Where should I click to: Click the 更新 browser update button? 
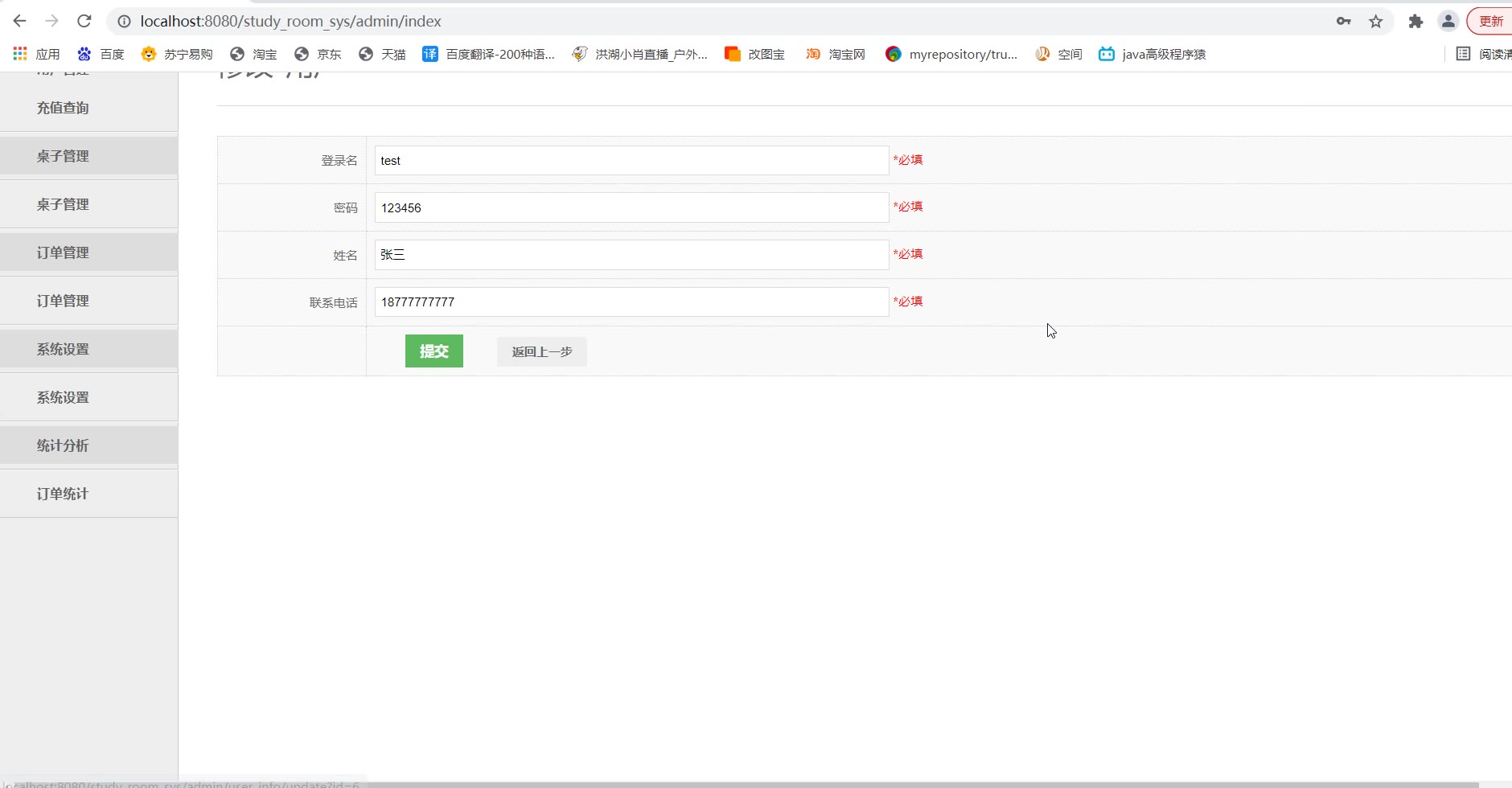click(1491, 22)
